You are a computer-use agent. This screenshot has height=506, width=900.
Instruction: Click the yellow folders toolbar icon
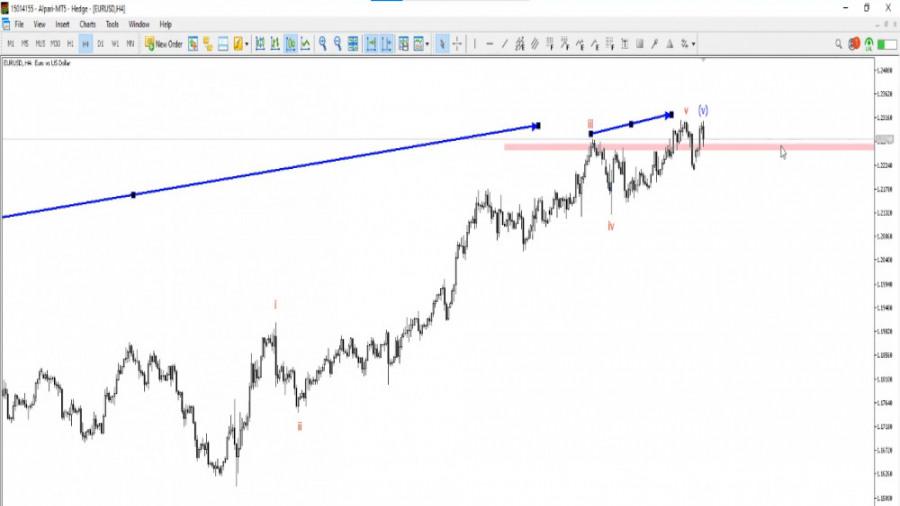208,44
